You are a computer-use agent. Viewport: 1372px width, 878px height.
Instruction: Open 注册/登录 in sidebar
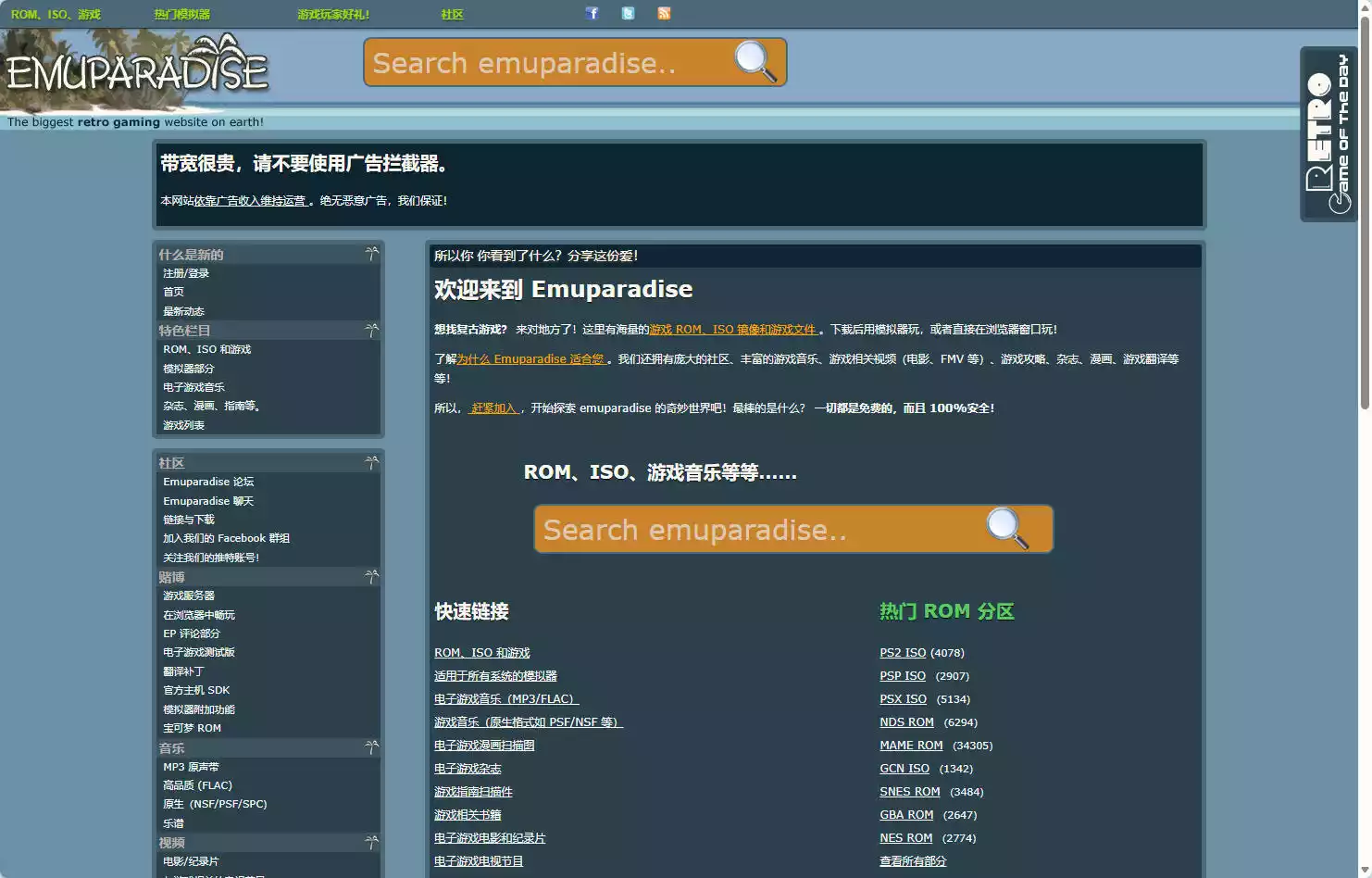click(186, 273)
